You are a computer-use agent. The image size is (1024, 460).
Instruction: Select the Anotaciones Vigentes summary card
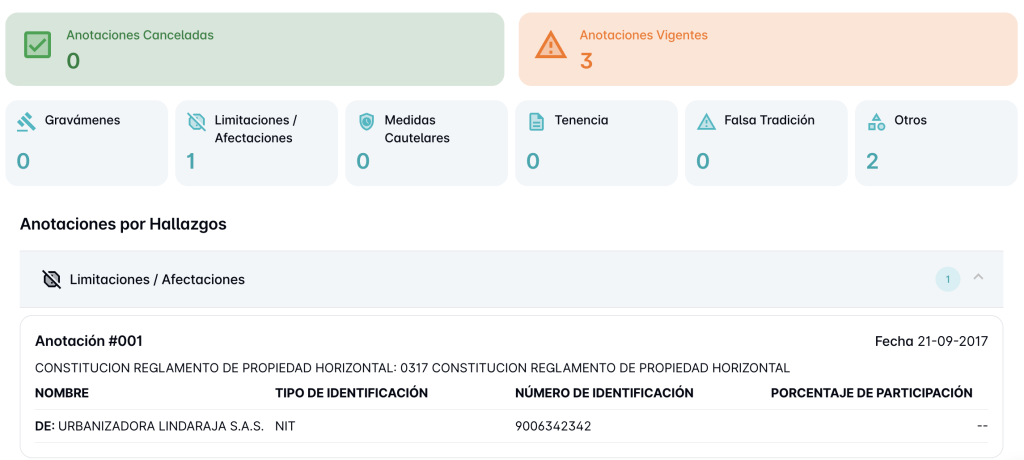767,49
